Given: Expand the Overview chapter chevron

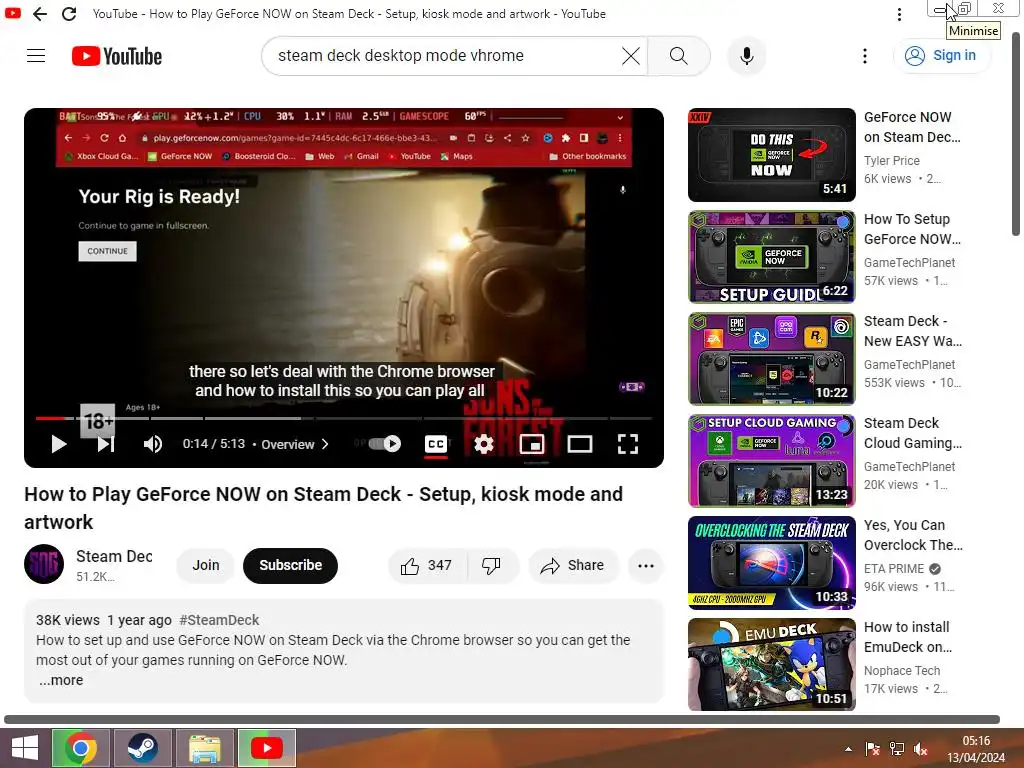Looking at the screenshot, I should point(325,444).
